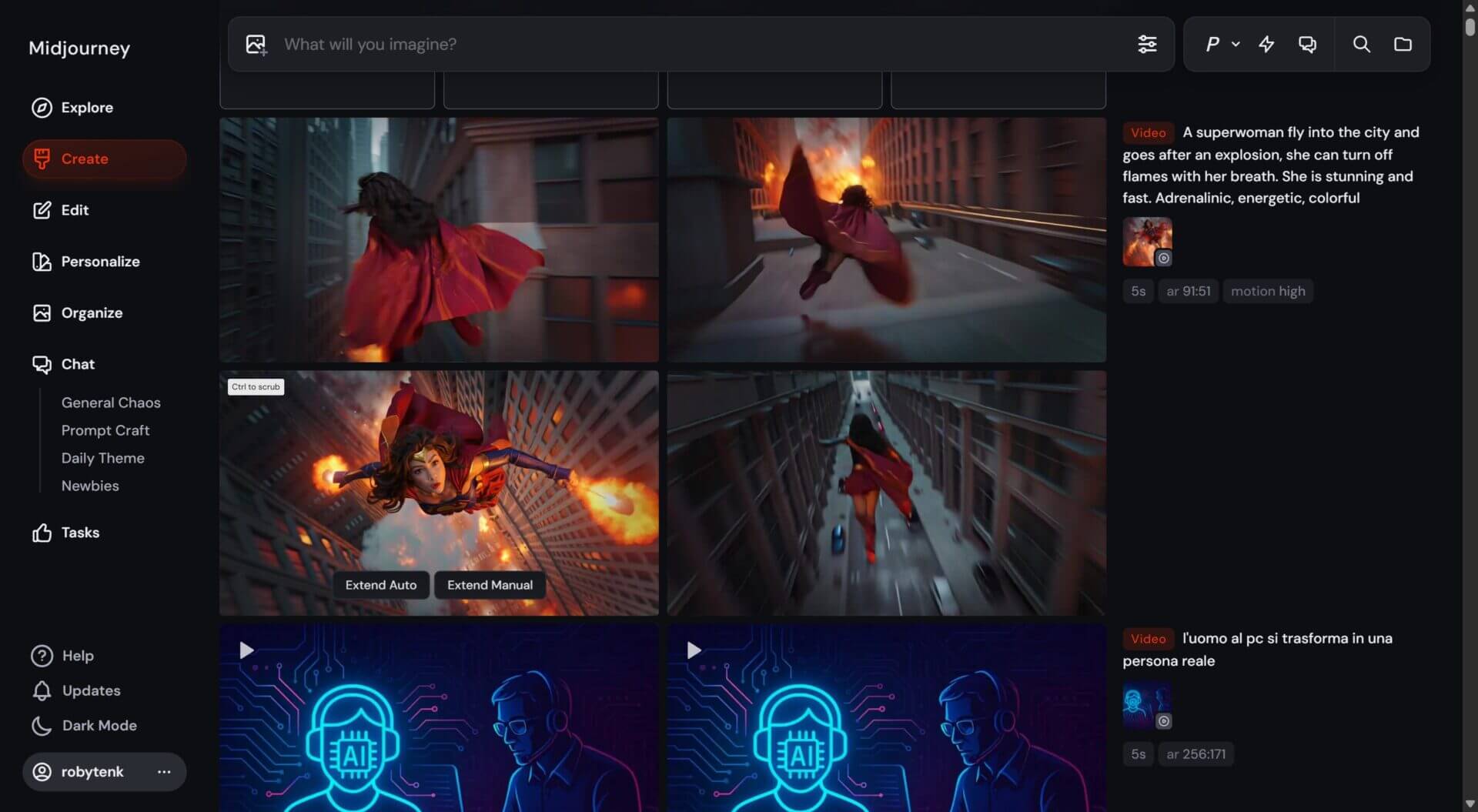Click the Extend Manual button

click(490, 585)
